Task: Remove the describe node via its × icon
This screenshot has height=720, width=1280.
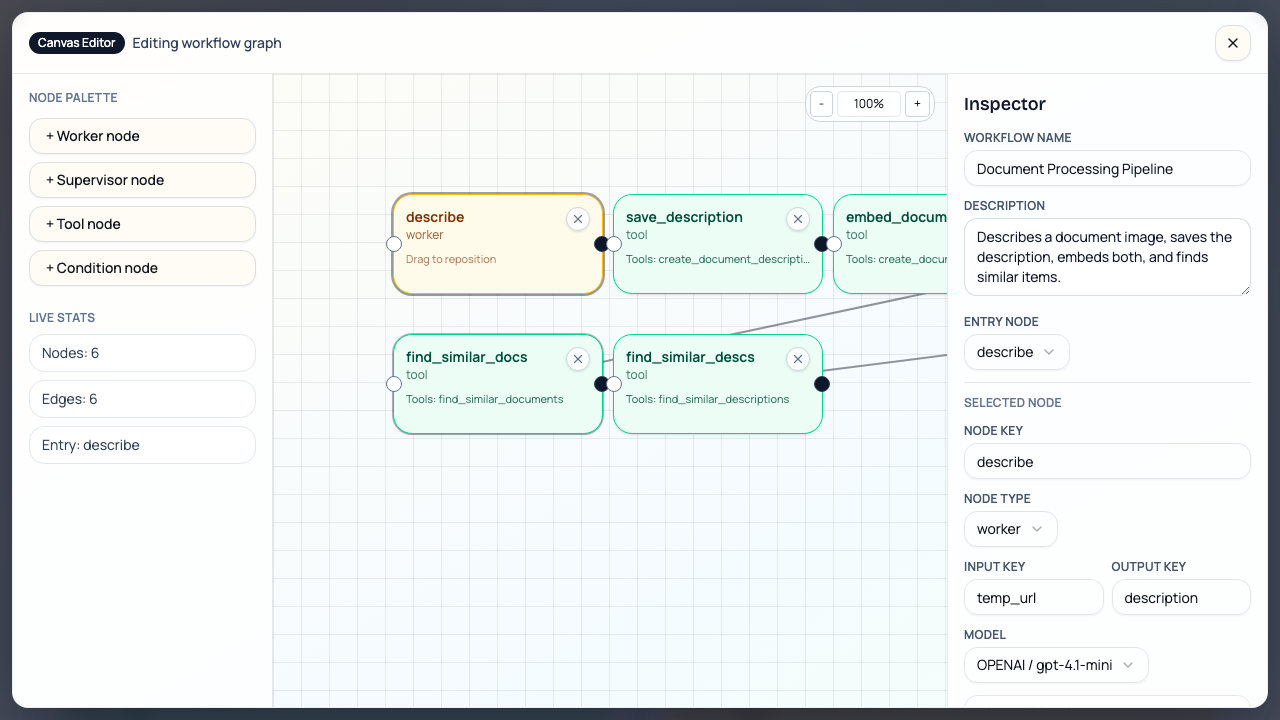Action: (x=578, y=219)
